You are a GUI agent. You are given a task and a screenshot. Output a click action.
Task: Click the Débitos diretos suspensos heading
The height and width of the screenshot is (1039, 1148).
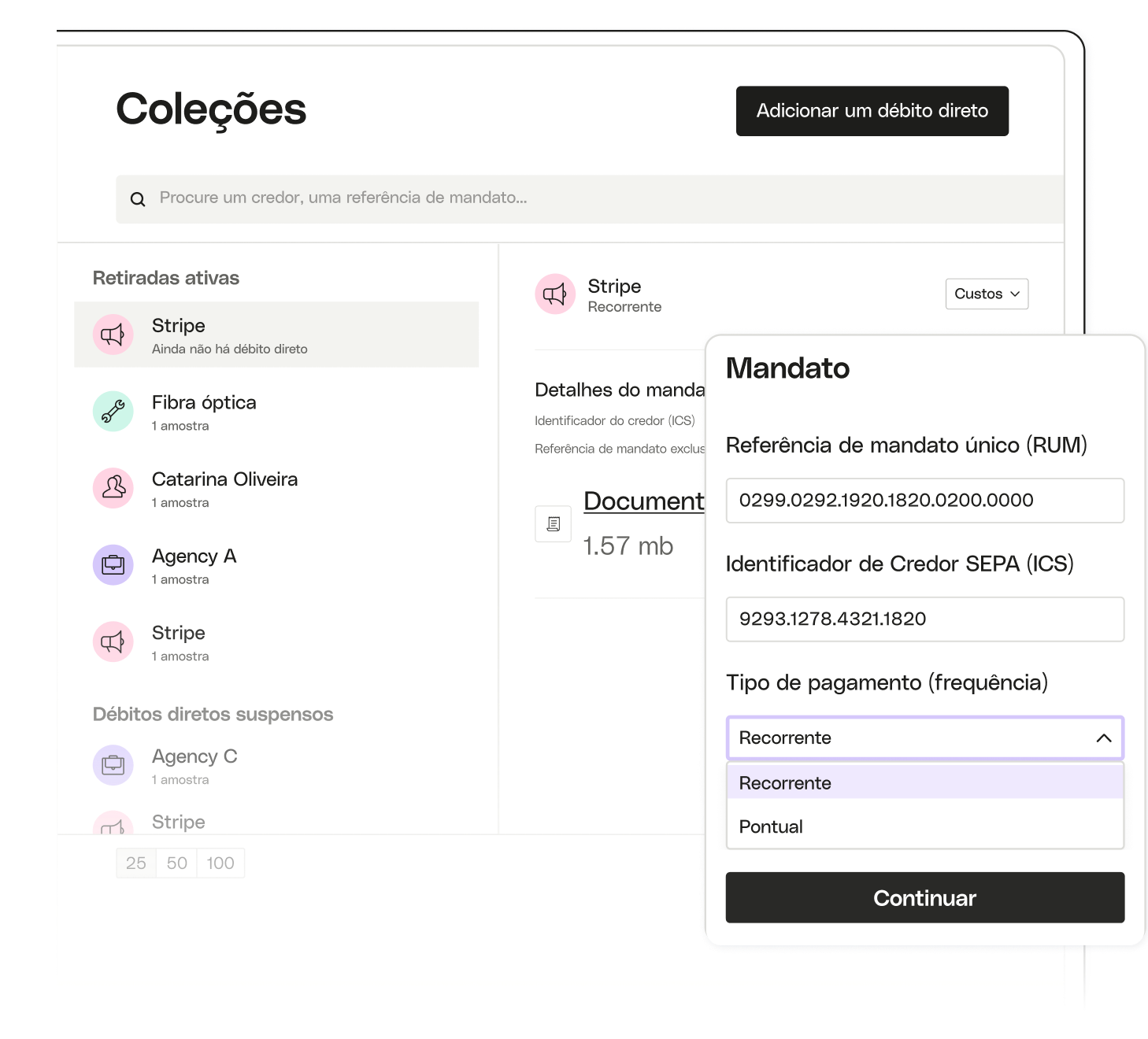coord(213,714)
